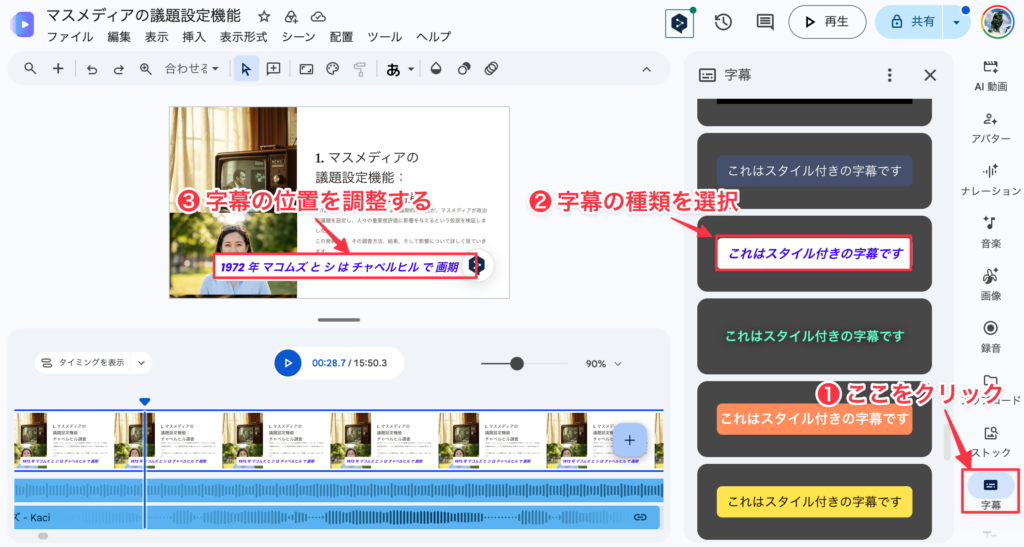Open the ファイル menu

point(70,37)
